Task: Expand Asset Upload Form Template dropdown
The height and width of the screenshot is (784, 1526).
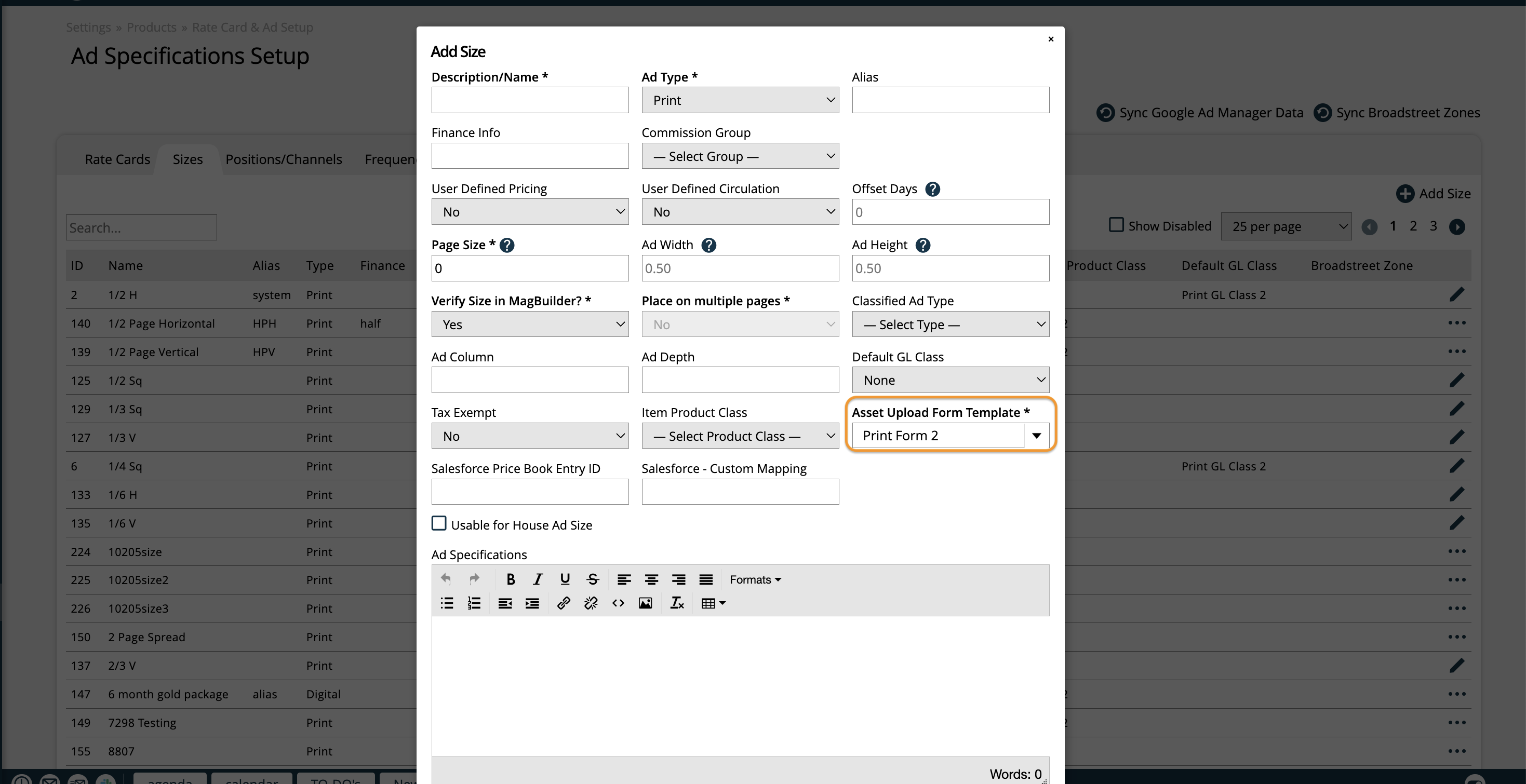Action: coord(1036,436)
